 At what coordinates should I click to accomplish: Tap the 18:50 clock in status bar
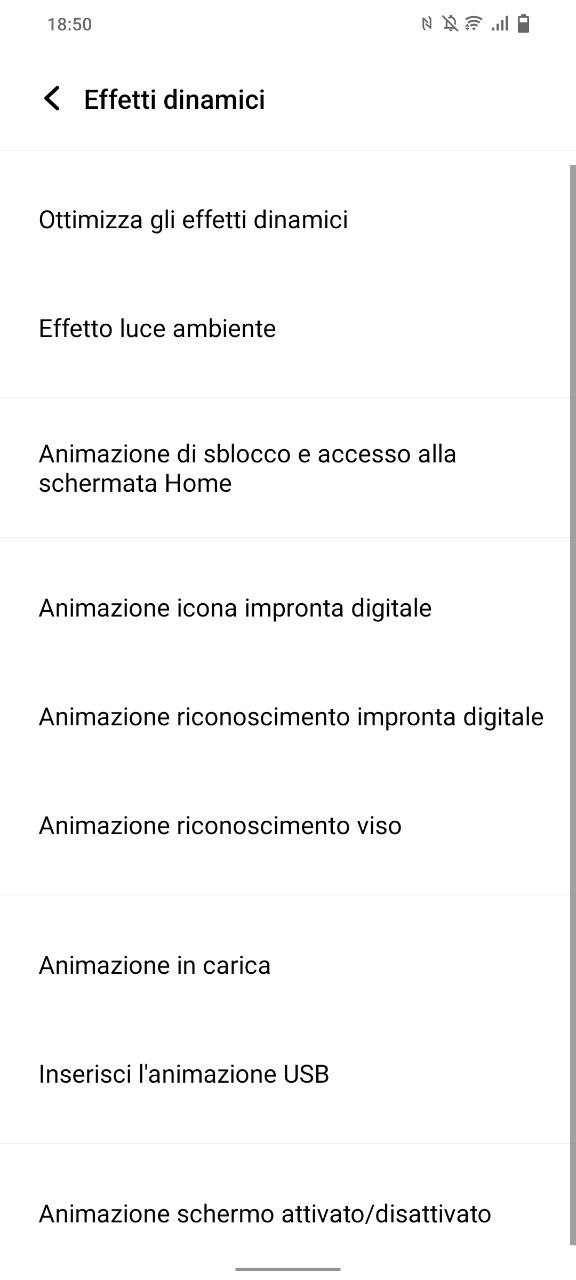69,24
